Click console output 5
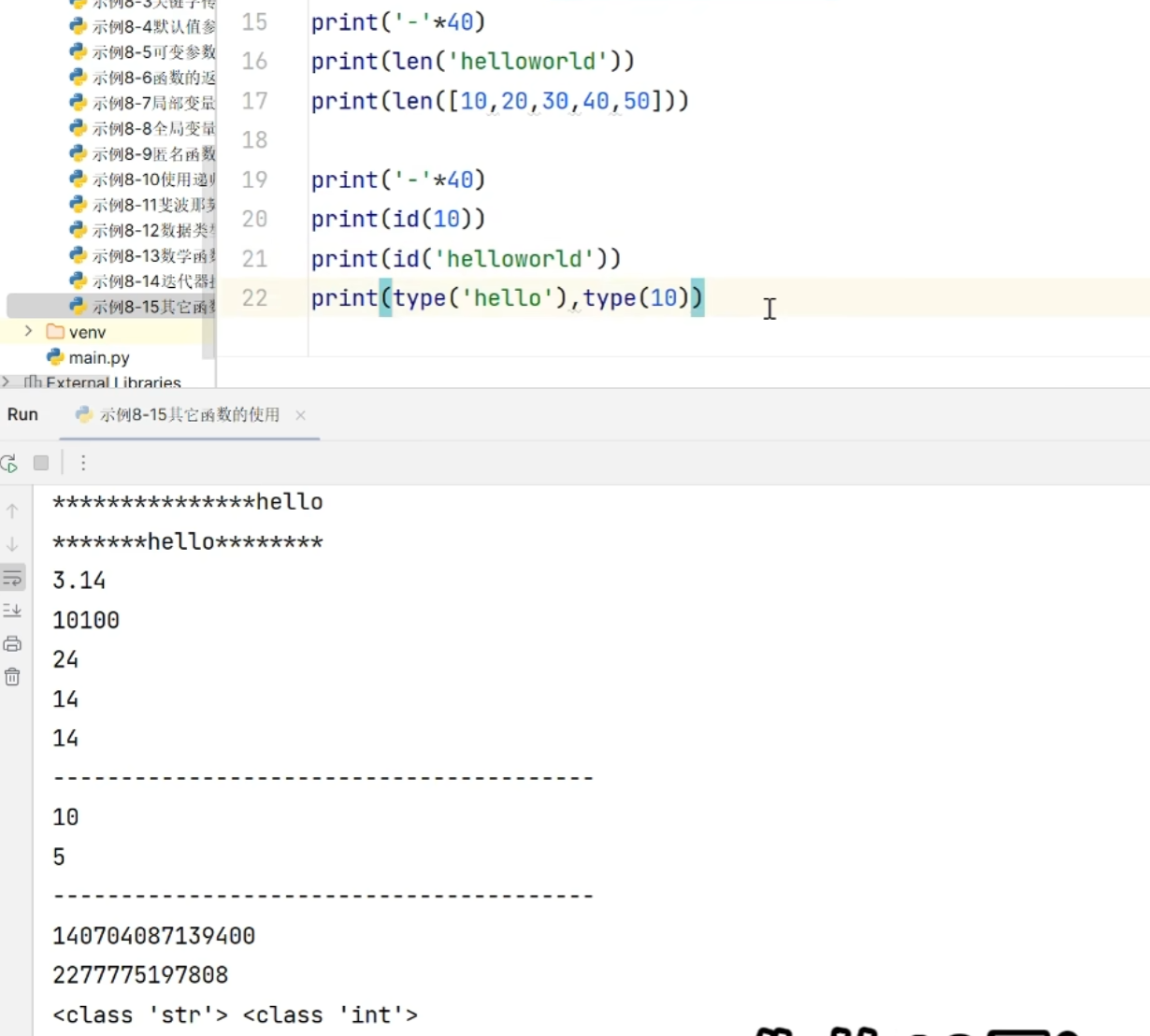 pos(59,856)
